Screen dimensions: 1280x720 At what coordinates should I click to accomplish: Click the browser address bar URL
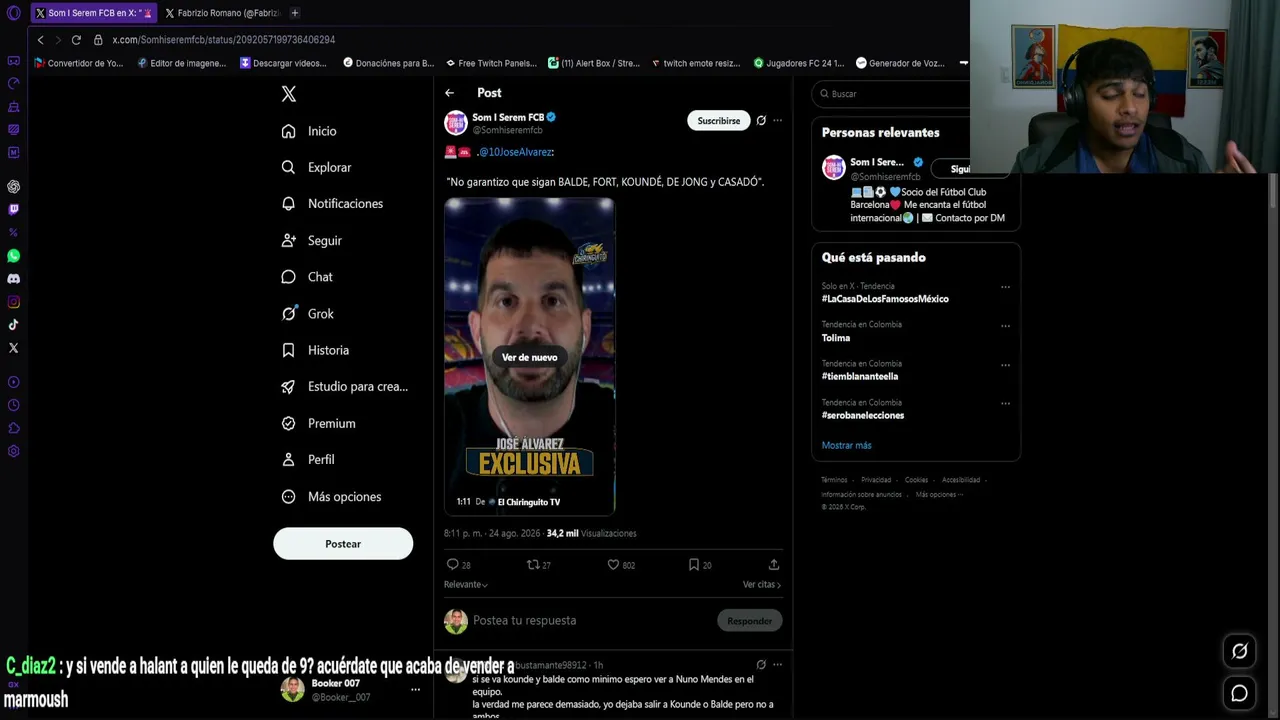224,40
